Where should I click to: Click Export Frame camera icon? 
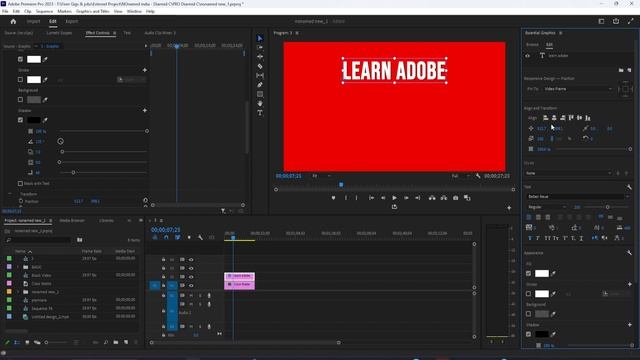pos(456,198)
